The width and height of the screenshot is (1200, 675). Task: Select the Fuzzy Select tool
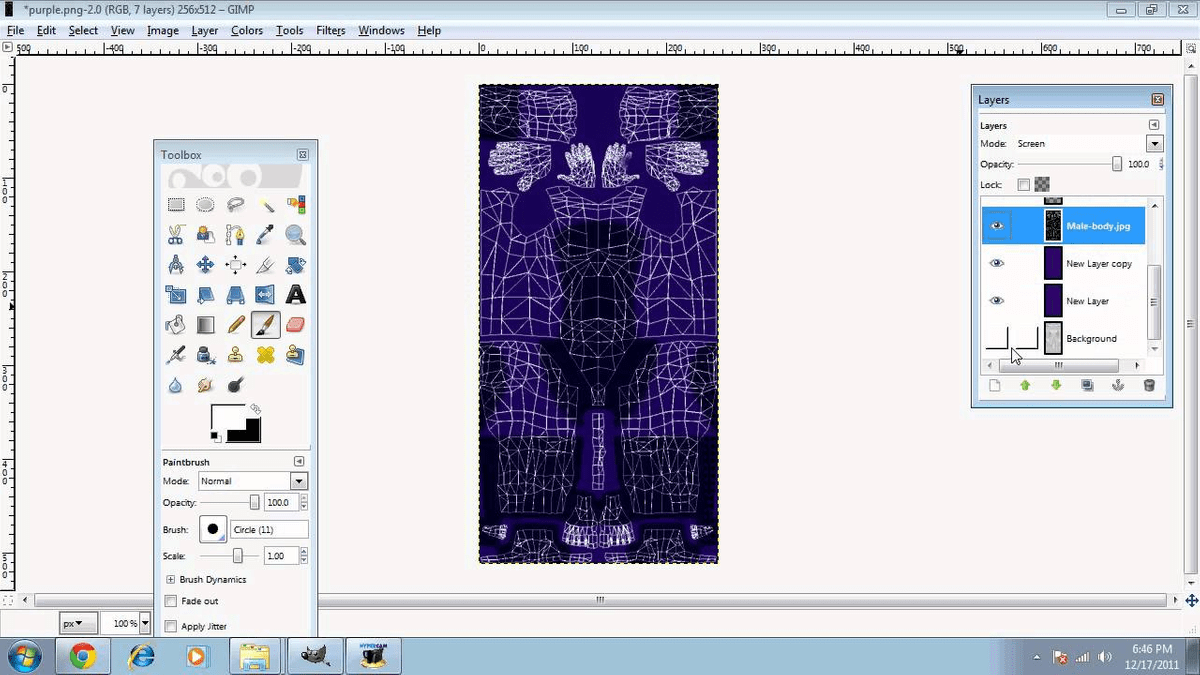265,205
